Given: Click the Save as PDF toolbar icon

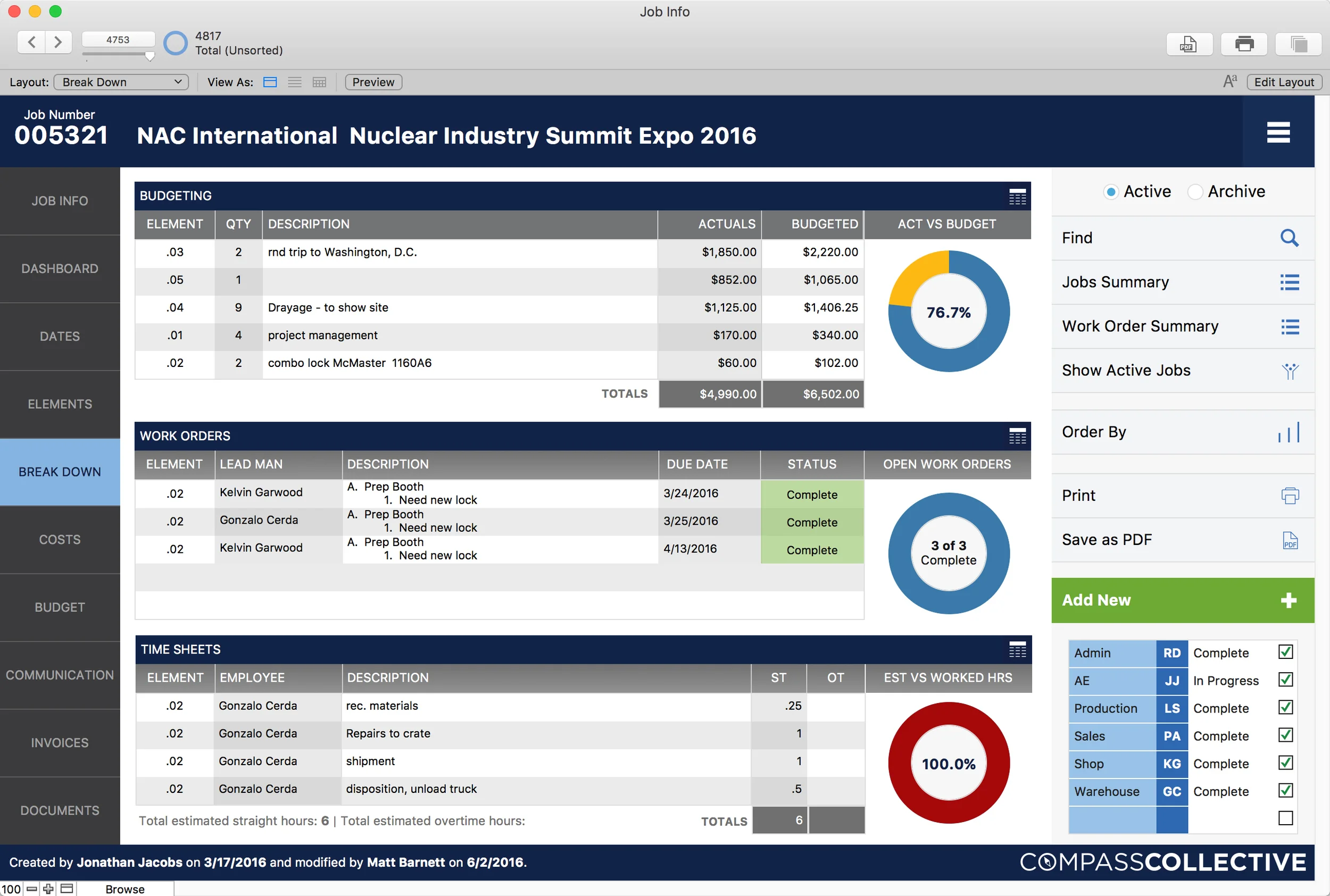Looking at the screenshot, I should point(1189,44).
